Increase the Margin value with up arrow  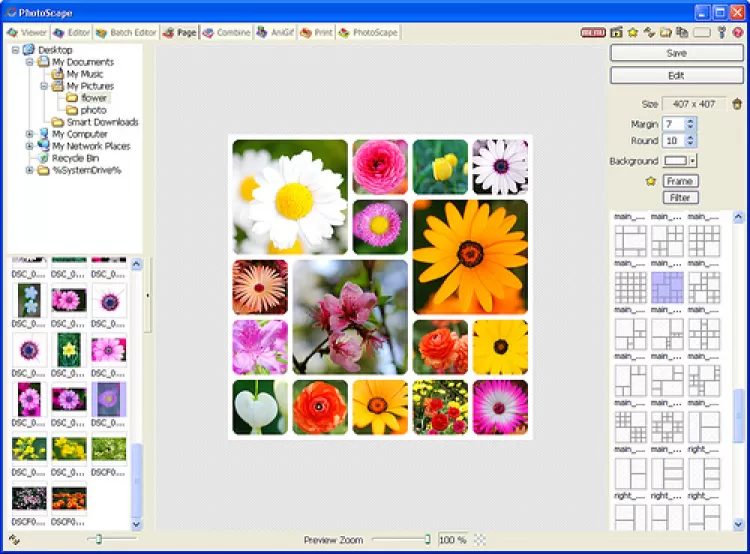click(x=690, y=120)
